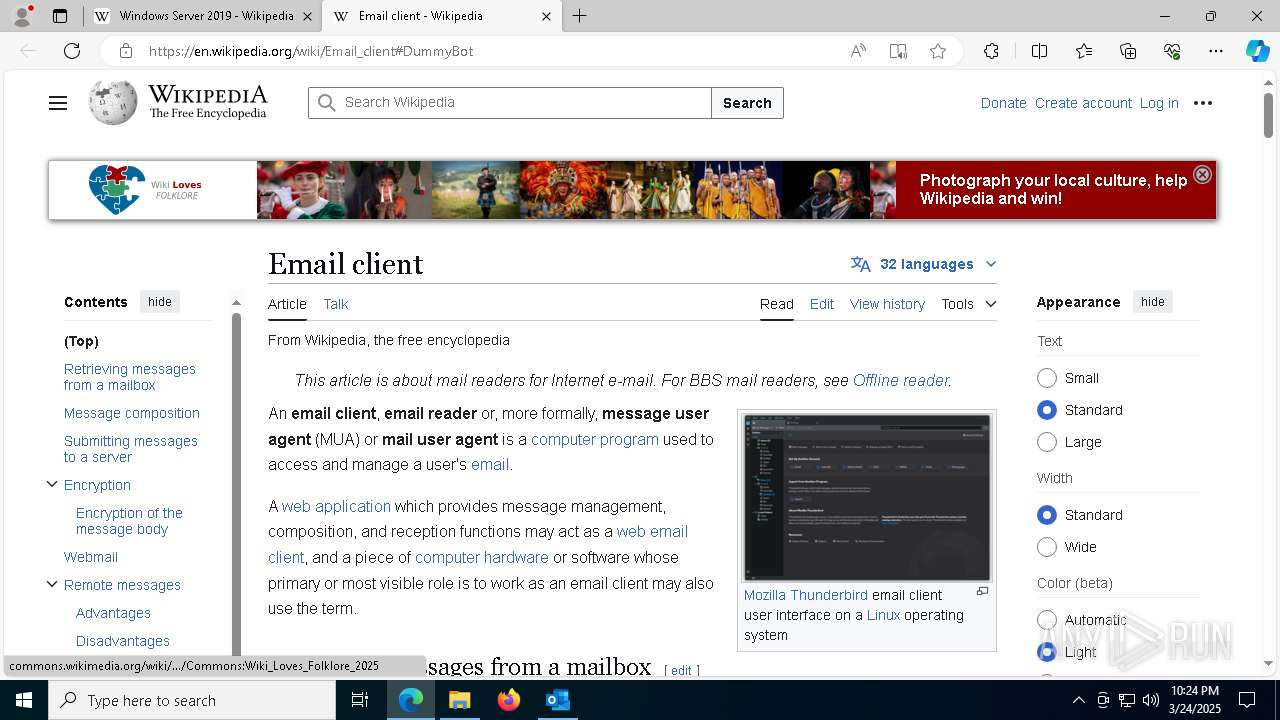The width and height of the screenshot is (1280, 720).
Task: Collapse the Remote messages contents section
Action: [x=52, y=584]
